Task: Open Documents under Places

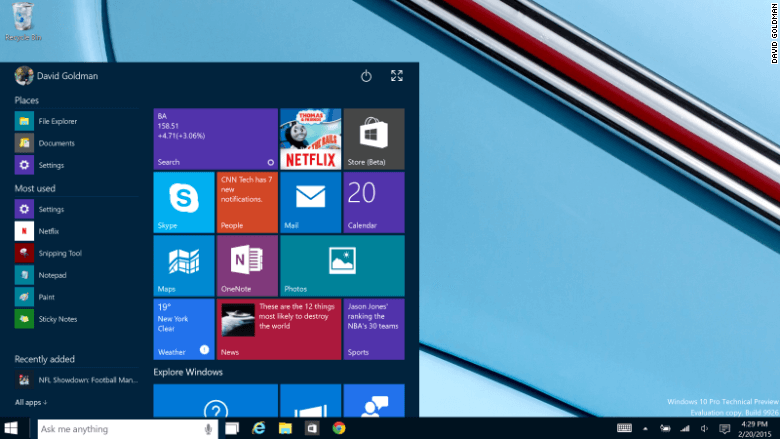Action: (x=77, y=143)
